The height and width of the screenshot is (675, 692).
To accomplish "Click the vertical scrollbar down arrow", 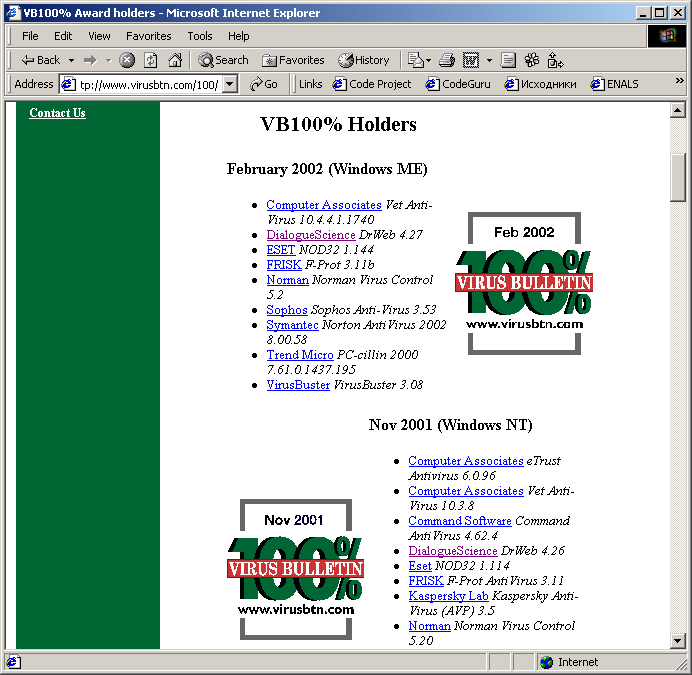I will click(678, 640).
